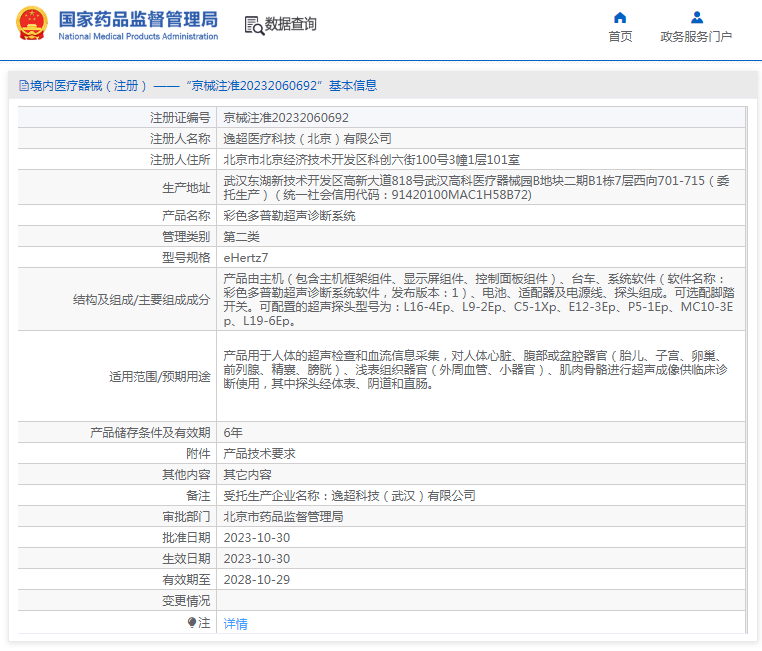This screenshot has height=651, width=762.
Task: Click the 首页 home icon
Action: (x=620, y=18)
